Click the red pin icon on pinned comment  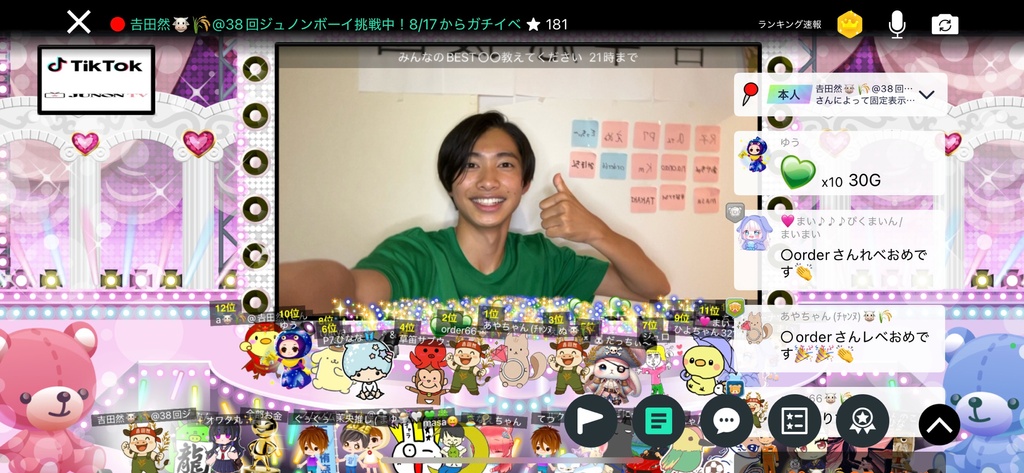pyautogui.click(x=749, y=95)
